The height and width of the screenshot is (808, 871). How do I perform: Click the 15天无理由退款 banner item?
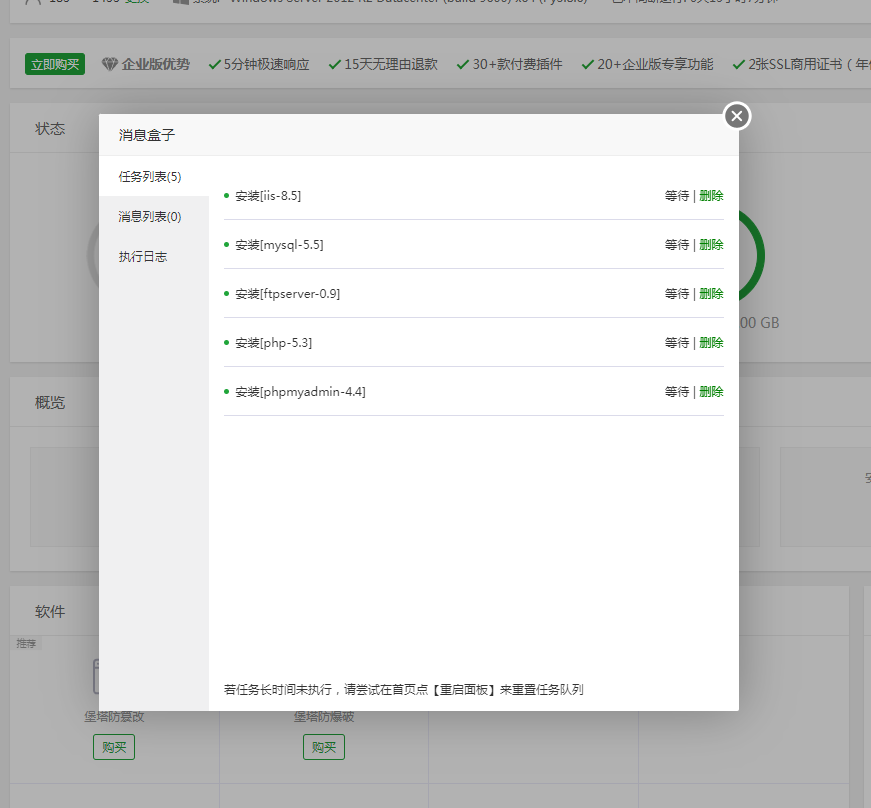(x=383, y=64)
